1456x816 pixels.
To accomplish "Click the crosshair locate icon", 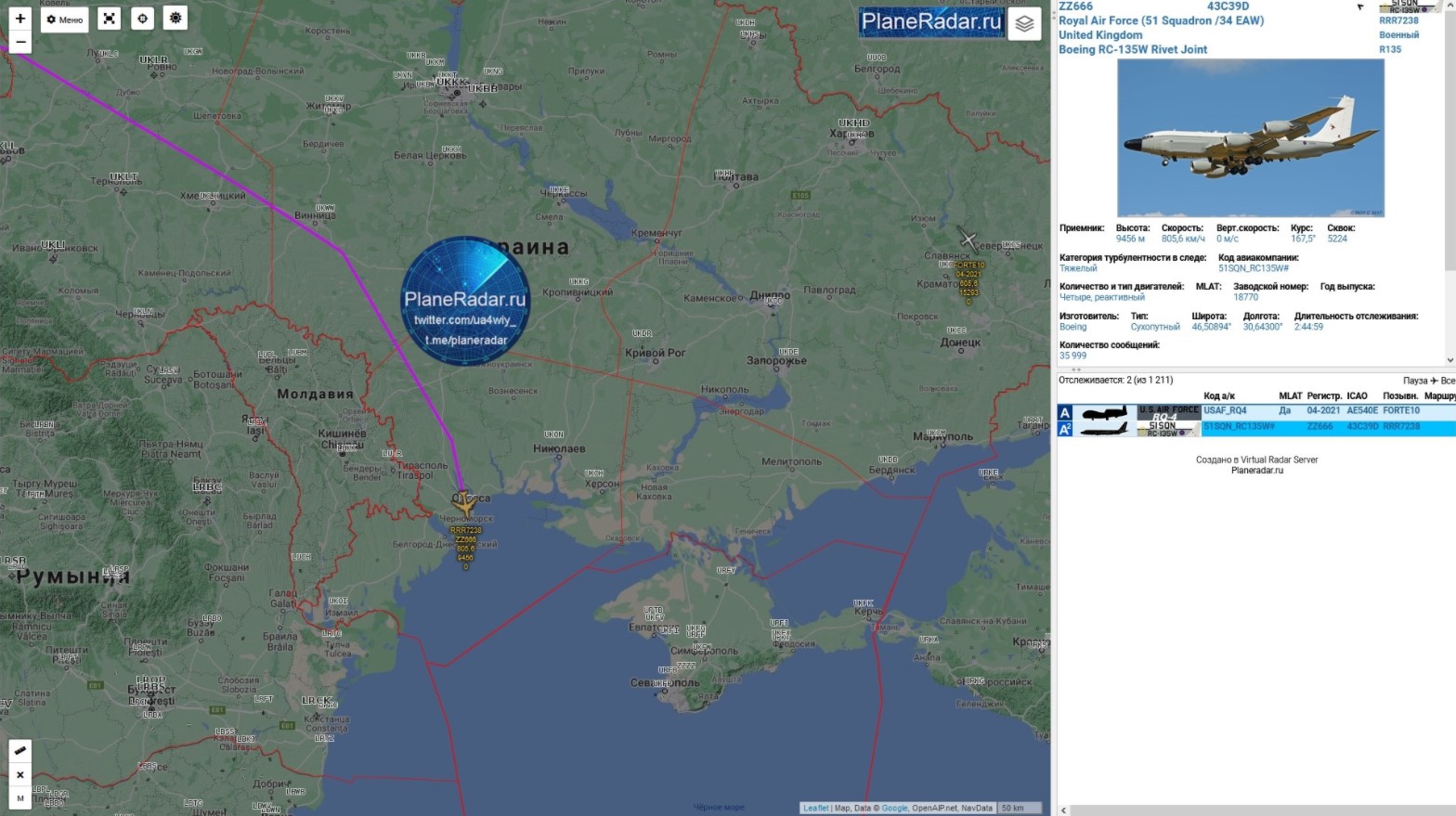I will [x=142, y=19].
